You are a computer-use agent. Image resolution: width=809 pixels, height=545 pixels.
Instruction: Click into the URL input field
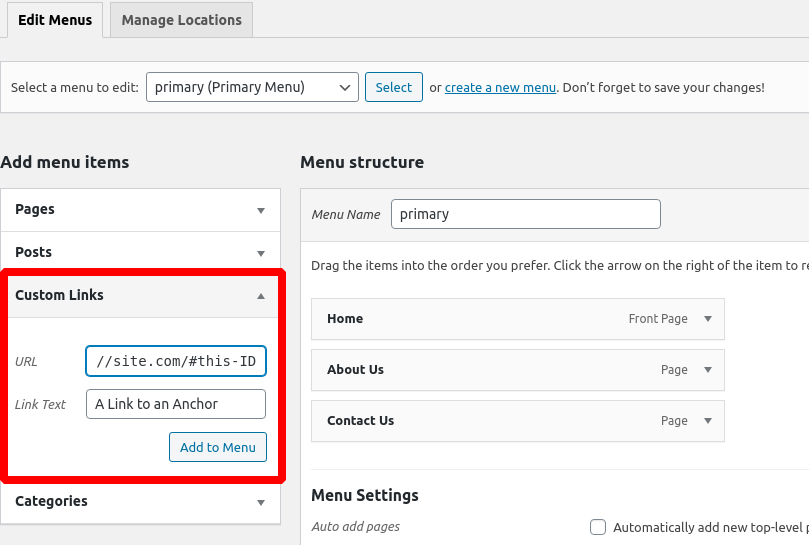tap(176, 361)
